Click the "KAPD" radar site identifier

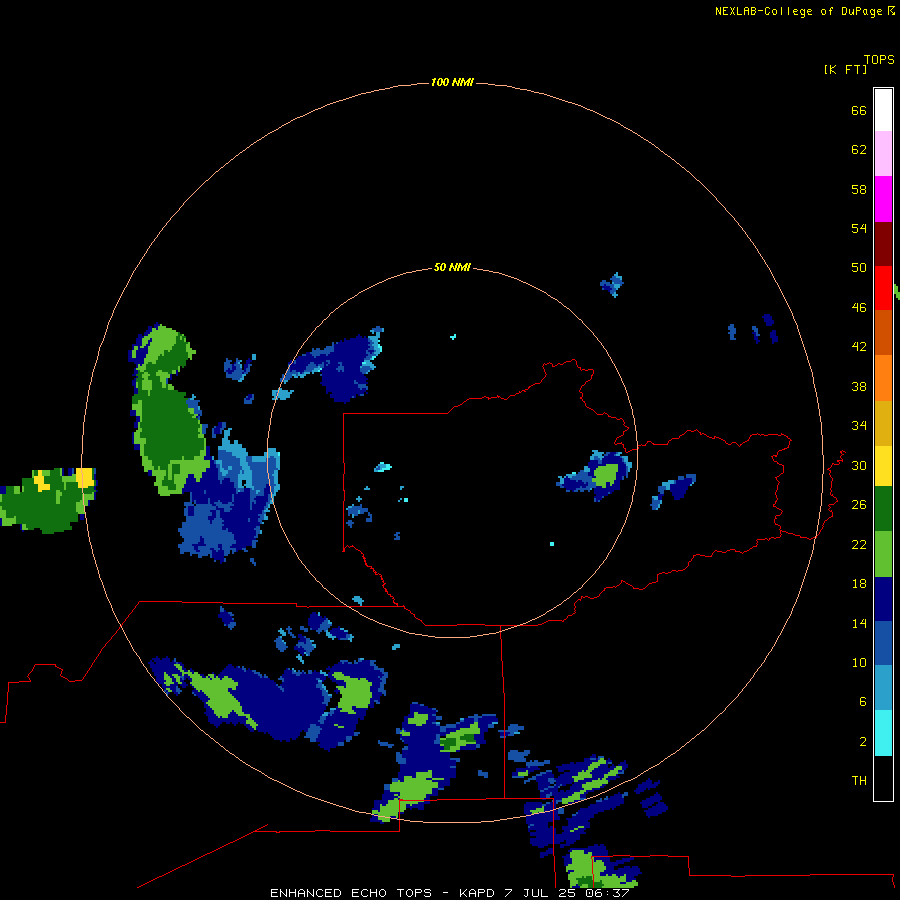(476, 893)
